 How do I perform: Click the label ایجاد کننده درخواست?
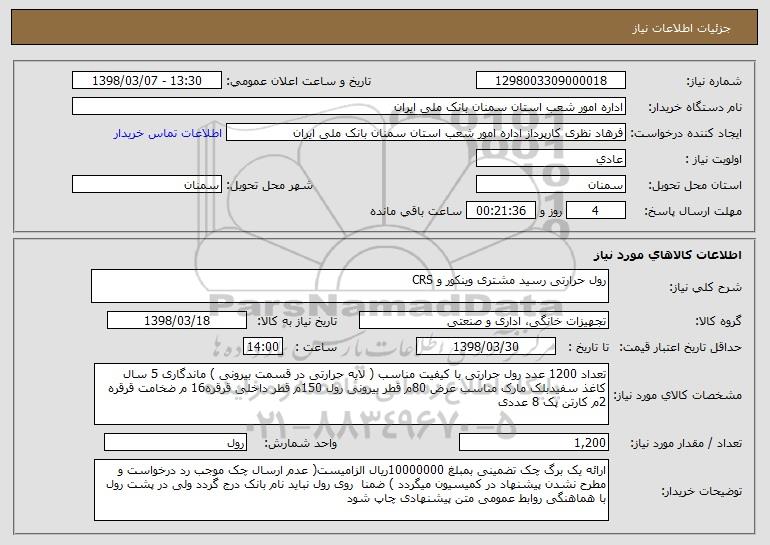click(x=686, y=134)
